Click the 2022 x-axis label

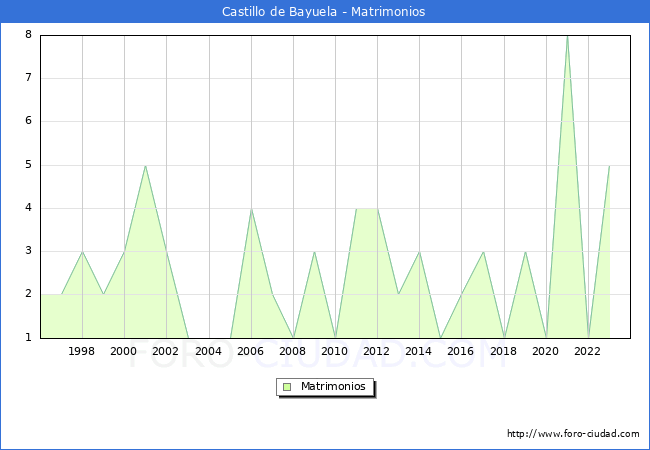point(587,351)
